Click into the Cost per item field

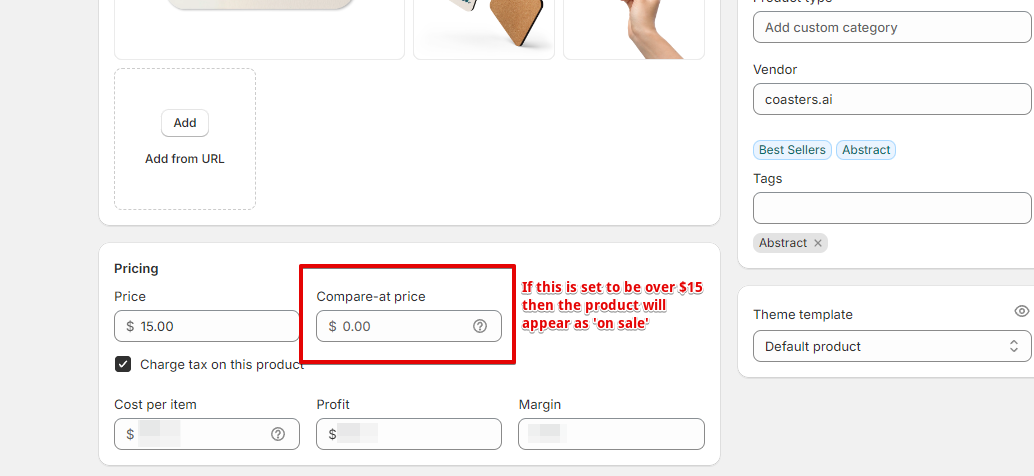tap(206, 434)
